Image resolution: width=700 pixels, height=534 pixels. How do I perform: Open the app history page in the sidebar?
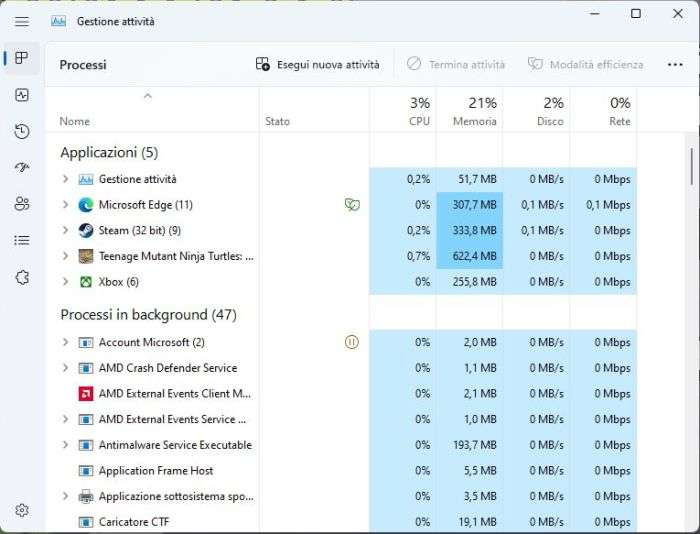[21, 131]
